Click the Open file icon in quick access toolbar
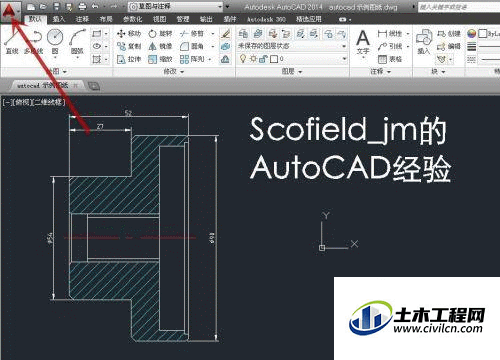500x360 pixels. (x=43, y=7)
